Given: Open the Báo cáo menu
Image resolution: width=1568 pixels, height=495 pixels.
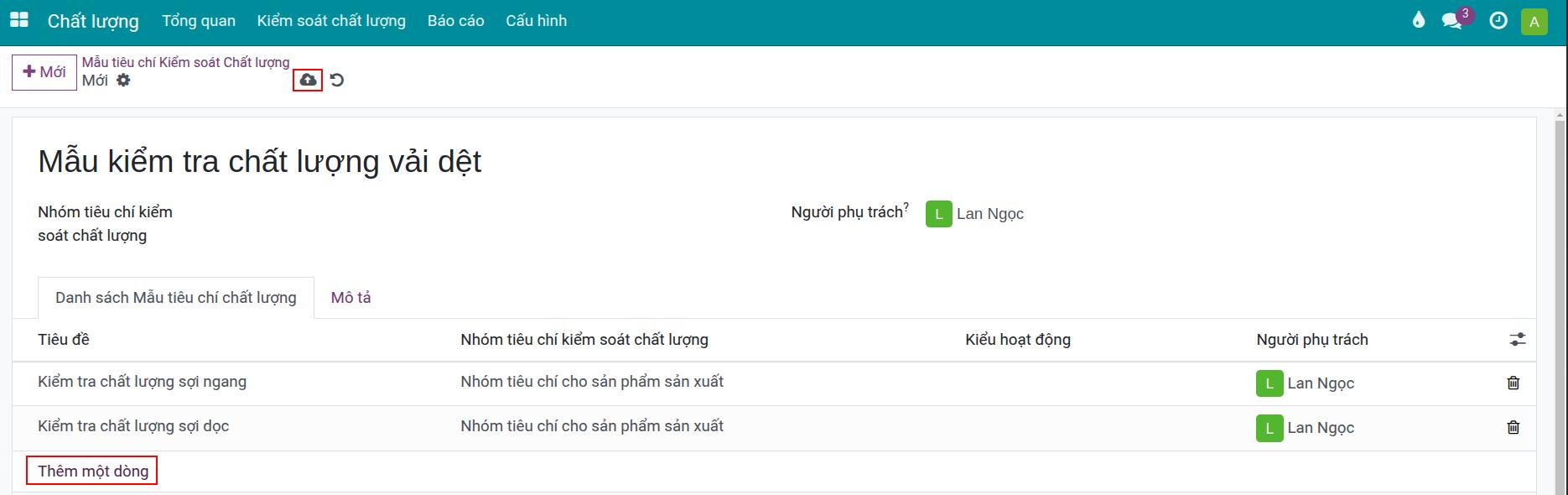Looking at the screenshot, I should (x=455, y=21).
